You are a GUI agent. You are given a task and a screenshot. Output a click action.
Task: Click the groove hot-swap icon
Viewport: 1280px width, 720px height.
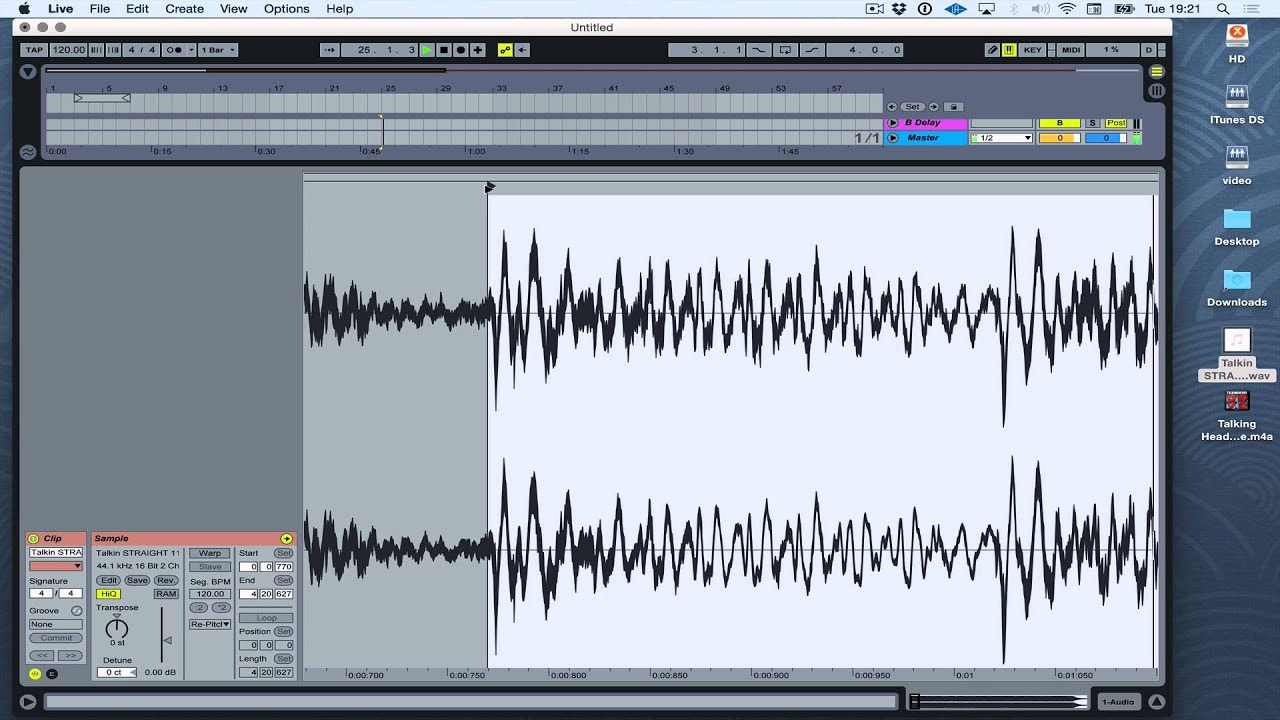(77, 611)
